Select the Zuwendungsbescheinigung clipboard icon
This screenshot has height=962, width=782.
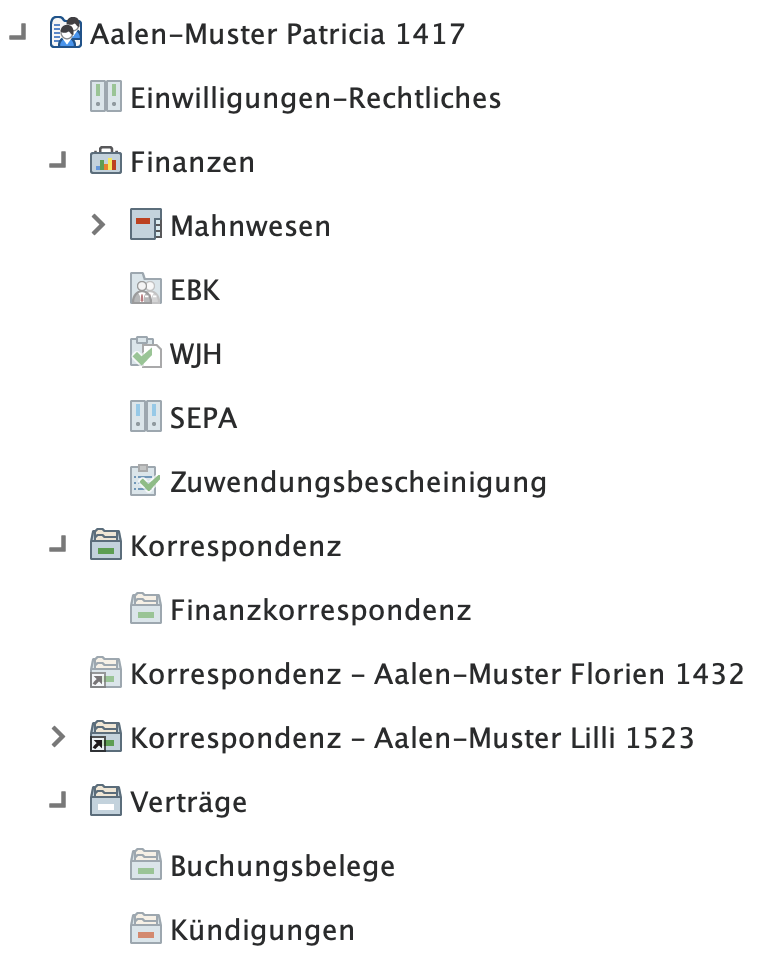tap(146, 482)
